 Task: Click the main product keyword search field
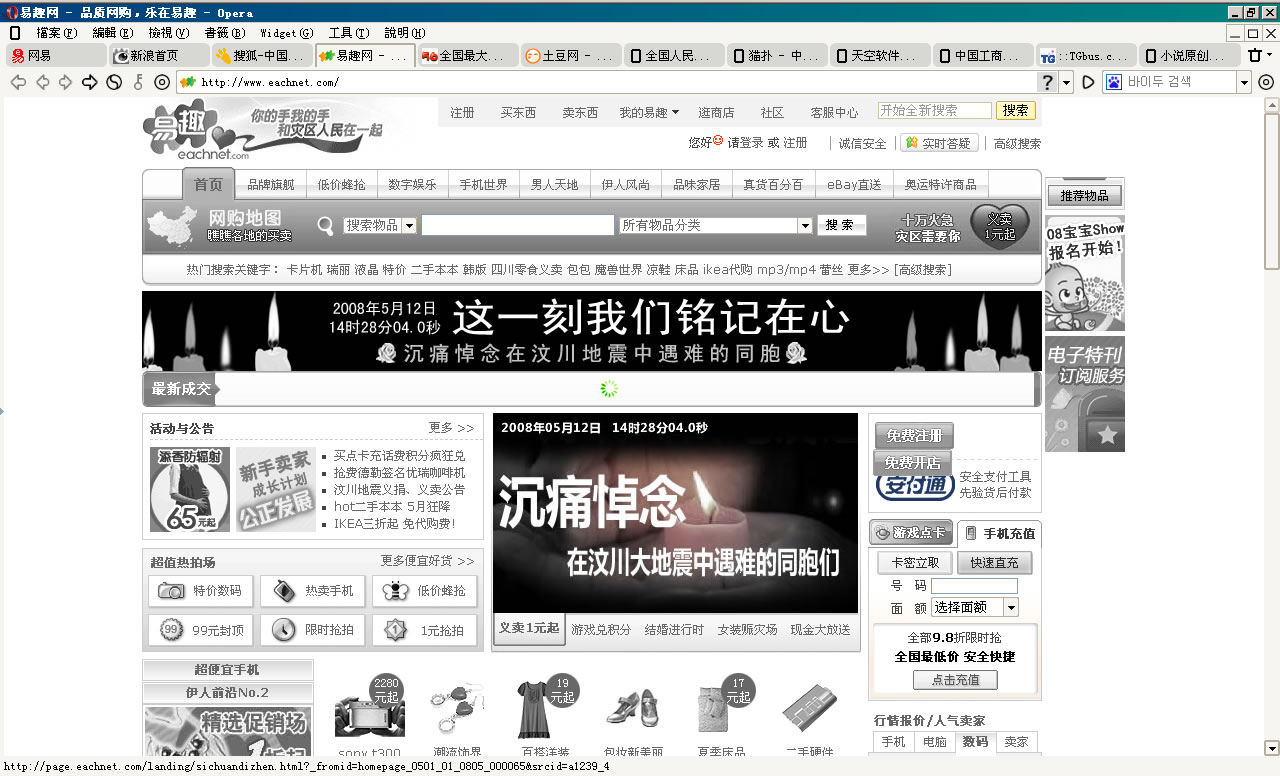(517, 226)
